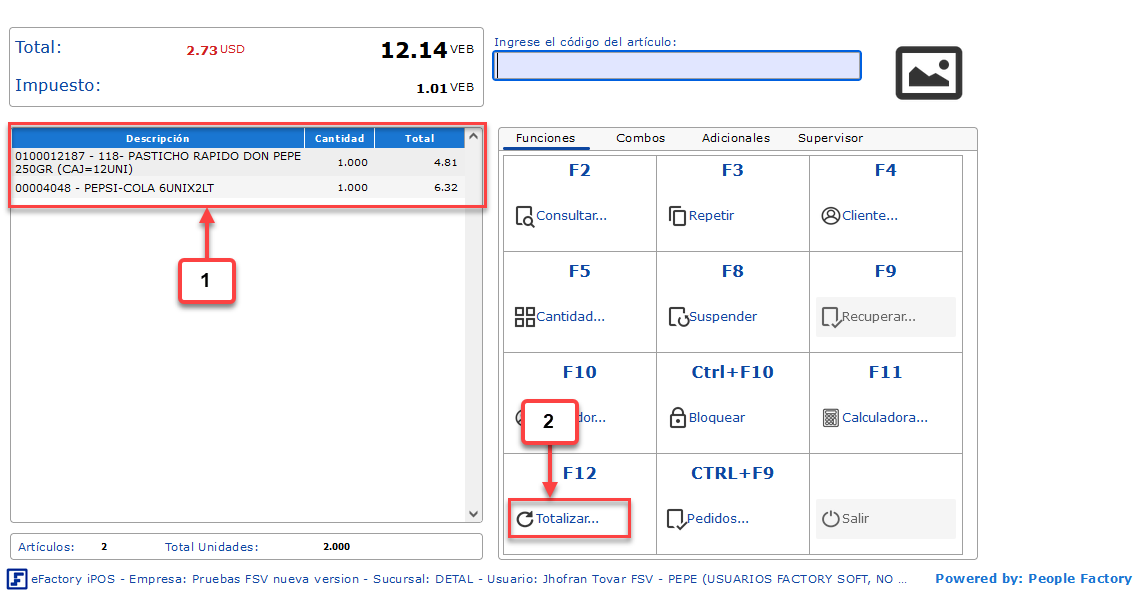Click the F2 shortcut label

point(580,170)
